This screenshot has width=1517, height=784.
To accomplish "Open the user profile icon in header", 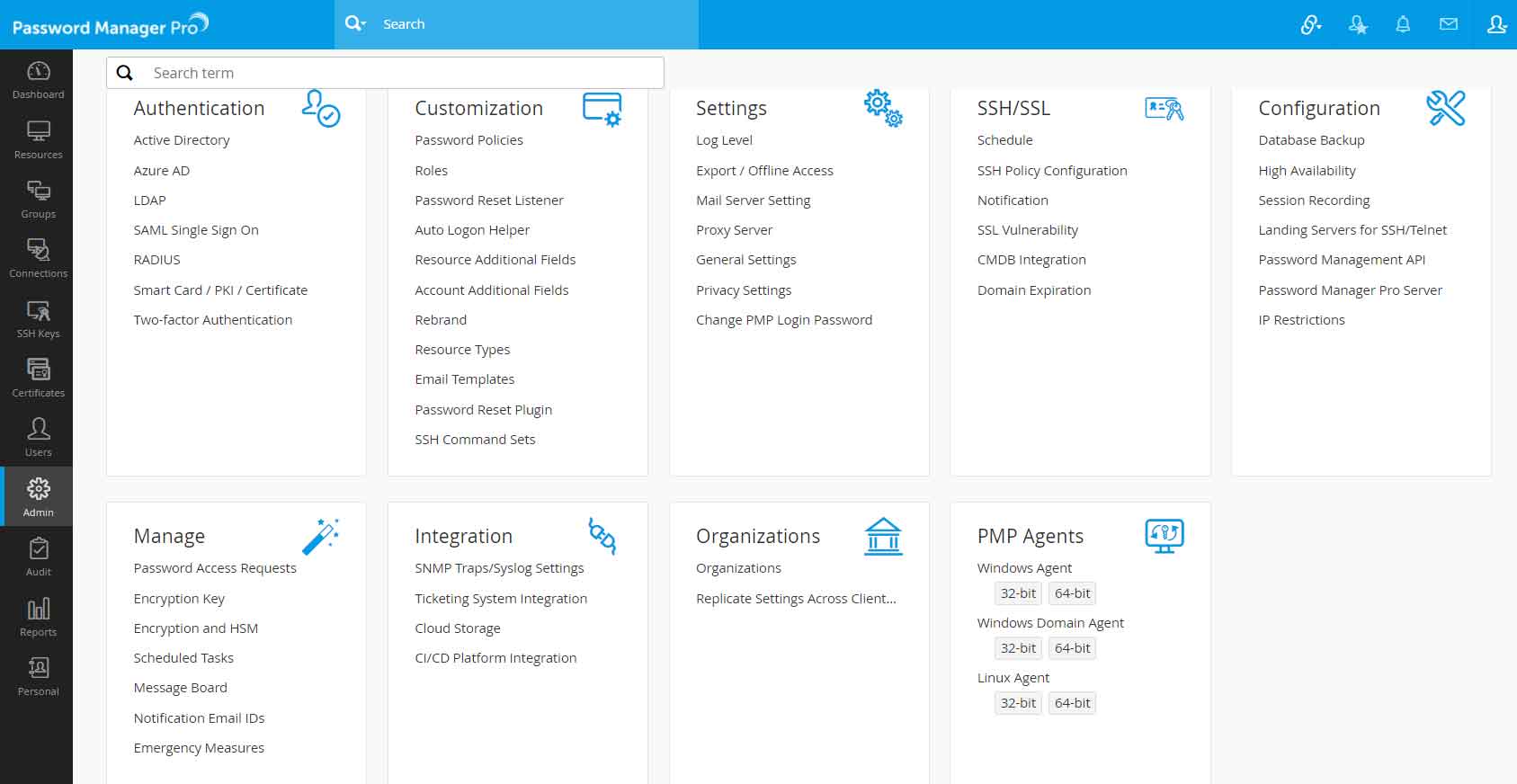I will pos(1496,24).
